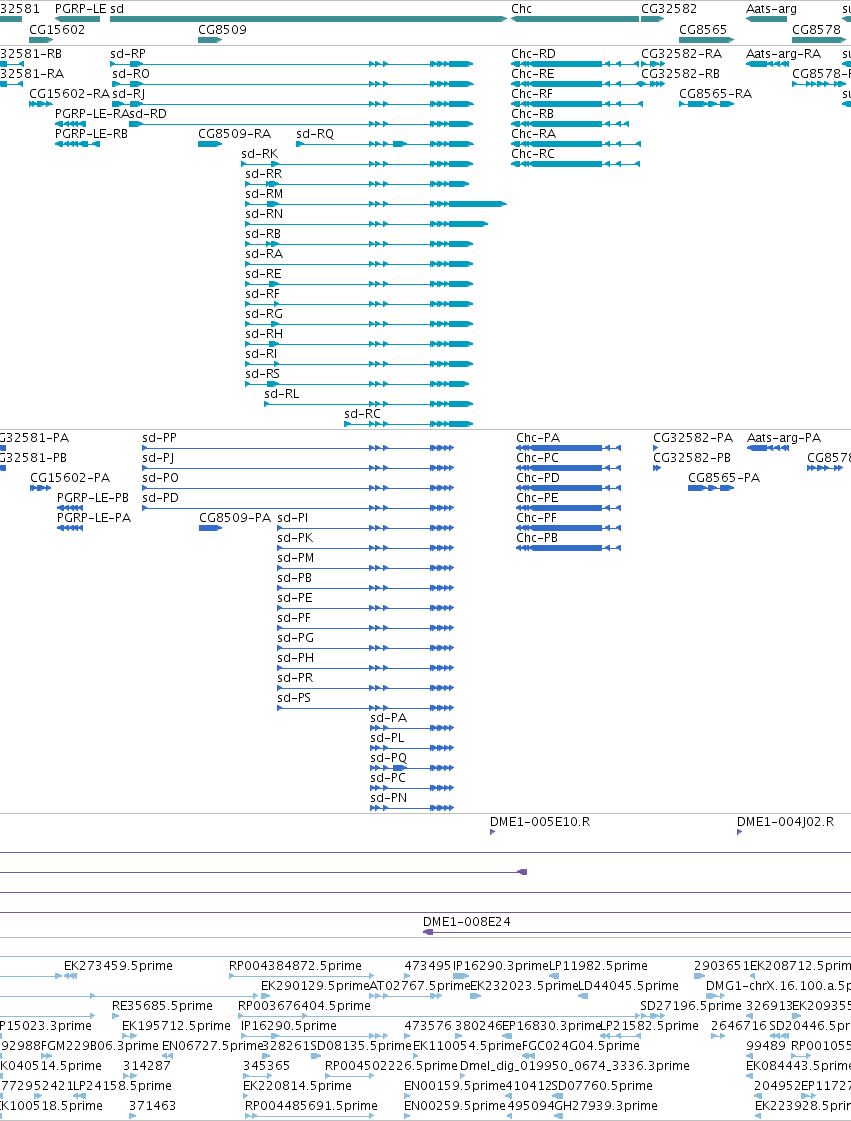The image size is (851, 1121).
Task: Click transcript label Chc-RF
Action: 532,94
